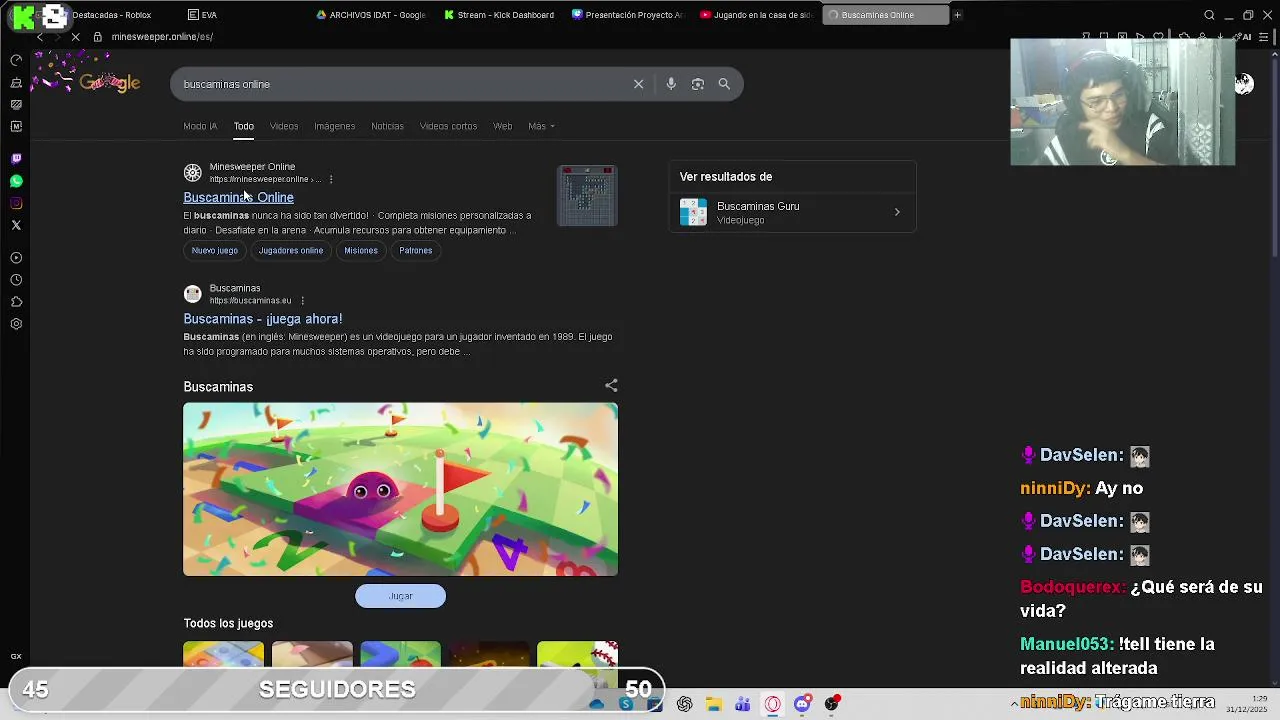Click the Jugadores online sitelink chip
The height and width of the screenshot is (720, 1280).
click(291, 250)
